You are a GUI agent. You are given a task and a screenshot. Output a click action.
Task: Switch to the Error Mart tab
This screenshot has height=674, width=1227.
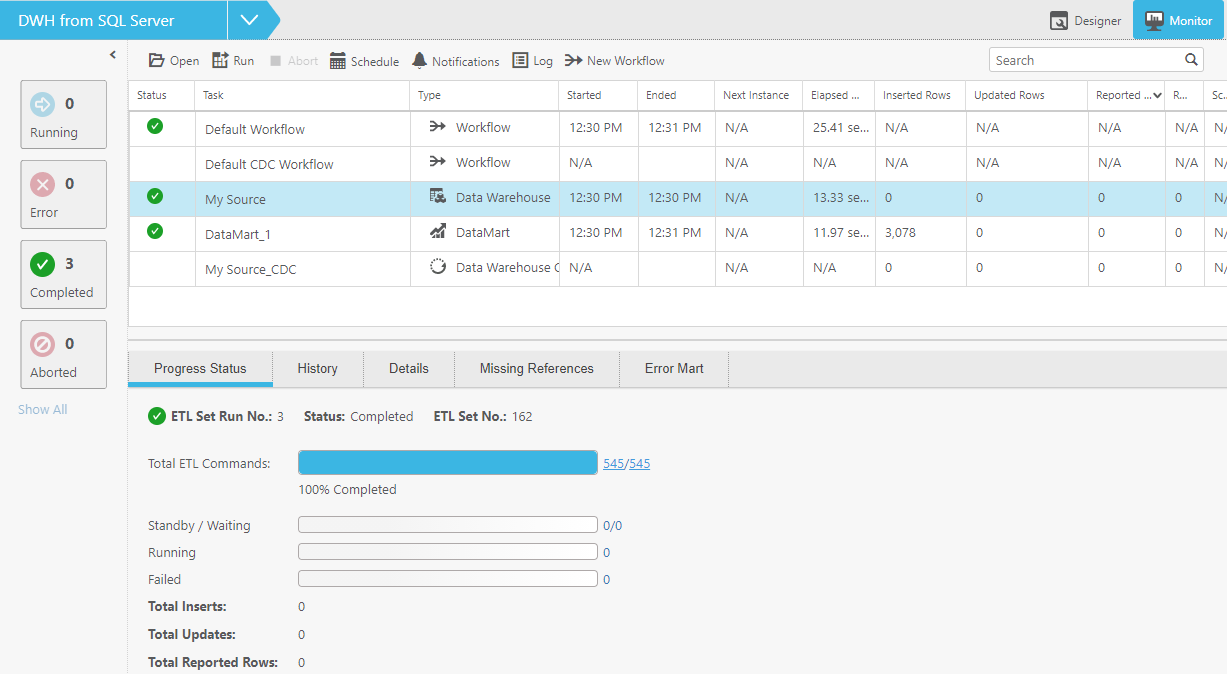pos(674,369)
